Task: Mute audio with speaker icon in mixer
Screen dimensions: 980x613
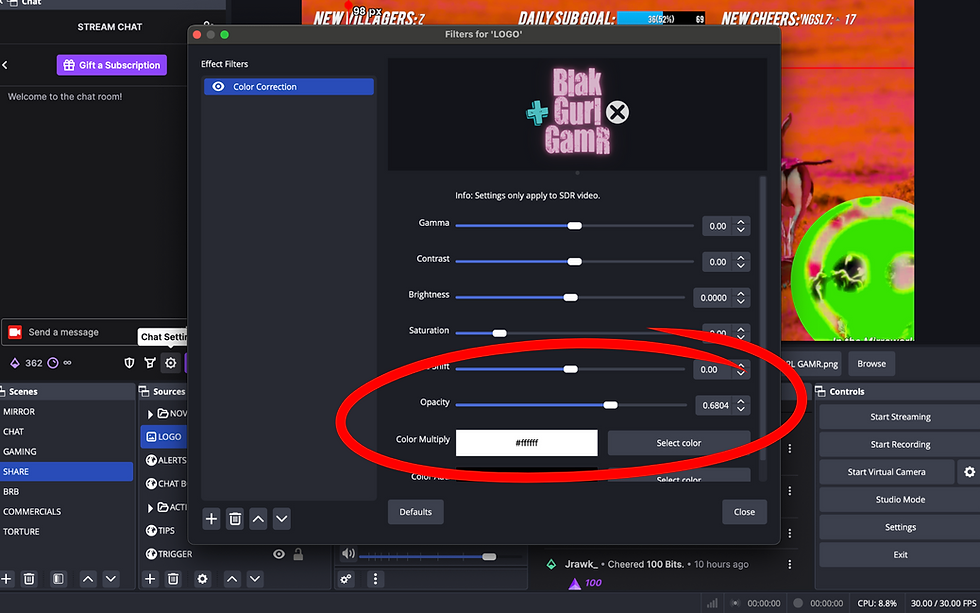Action: click(348, 554)
